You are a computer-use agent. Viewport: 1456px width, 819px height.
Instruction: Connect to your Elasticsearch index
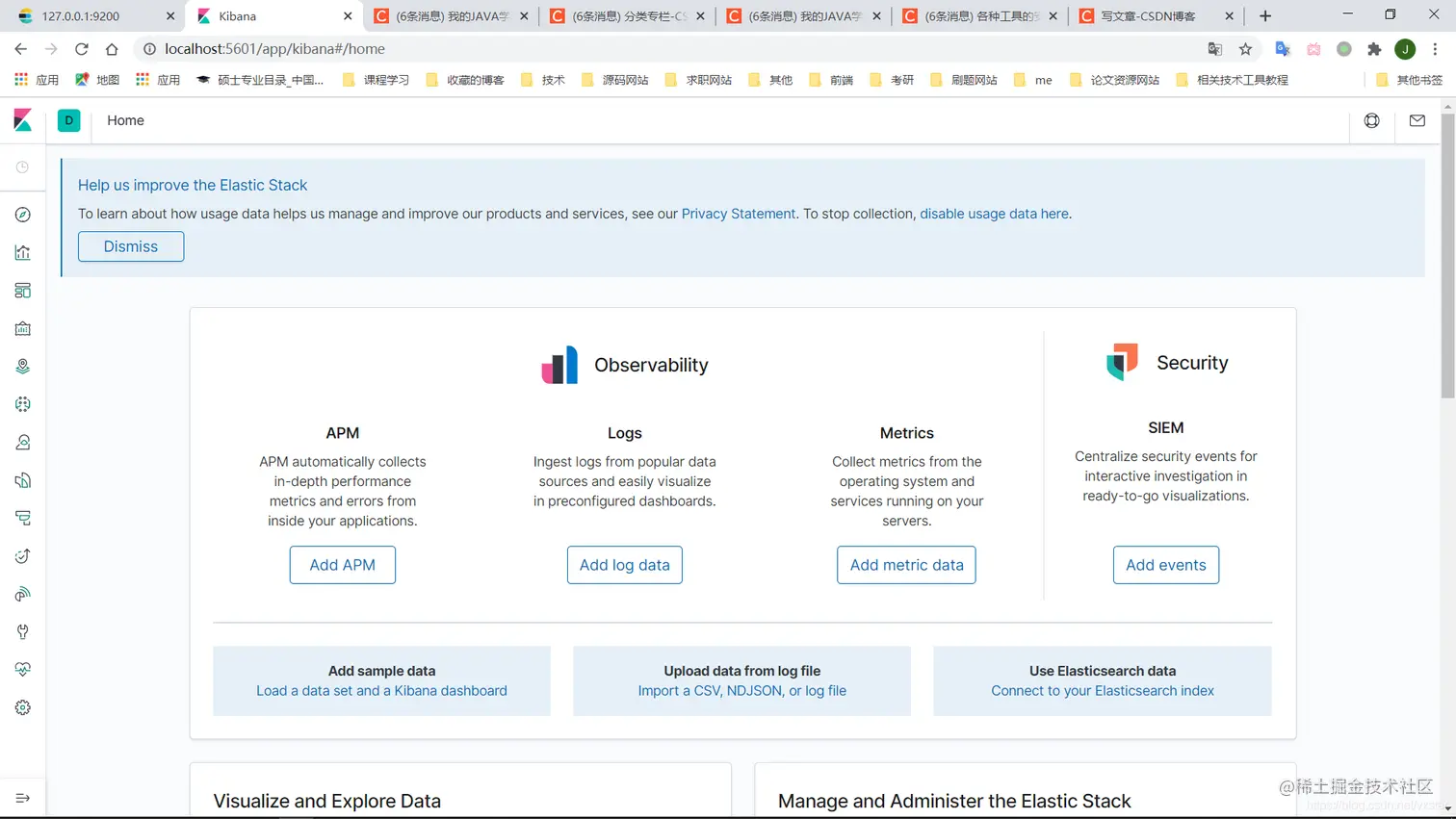click(1103, 691)
